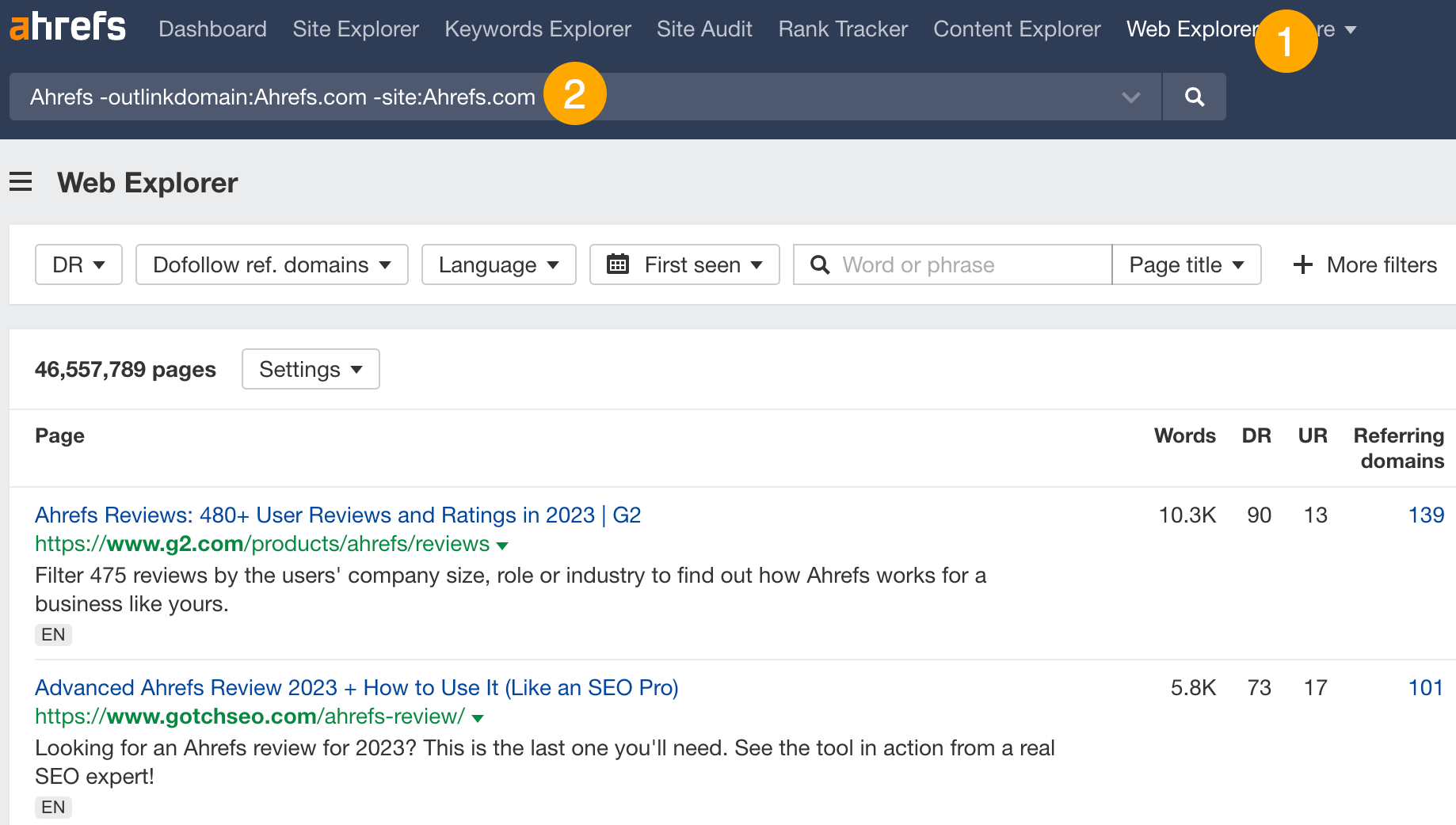Click the 139 referring domains link
This screenshot has height=825, width=1456.
(1425, 515)
